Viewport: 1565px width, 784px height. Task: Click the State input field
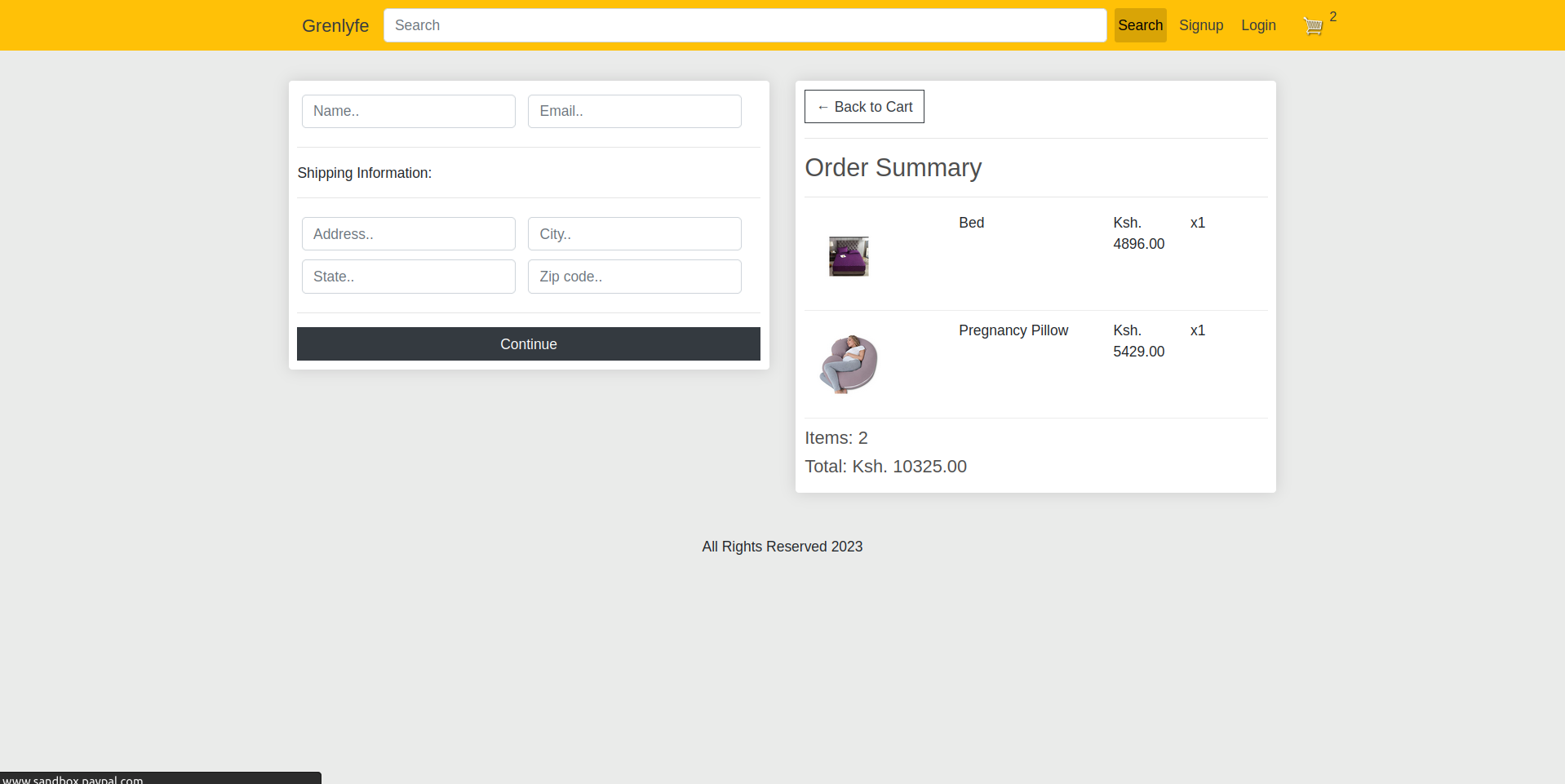(408, 277)
